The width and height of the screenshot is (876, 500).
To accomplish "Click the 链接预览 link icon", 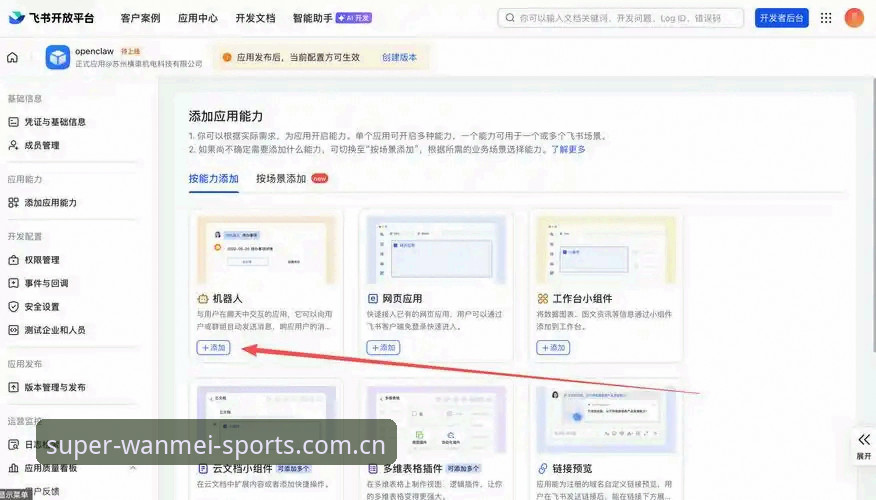I will [542, 468].
